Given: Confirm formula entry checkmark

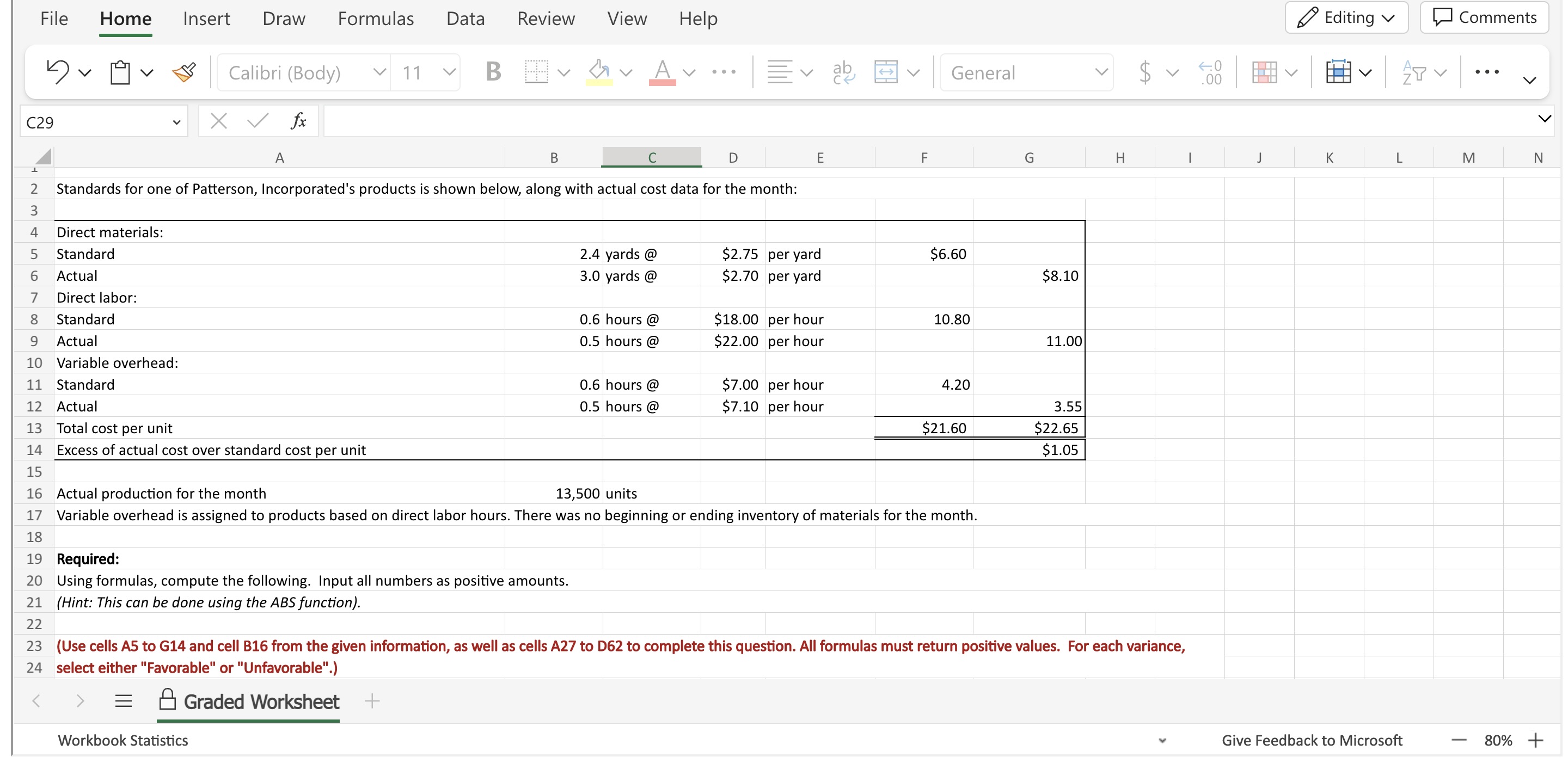Looking at the screenshot, I should tap(258, 121).
